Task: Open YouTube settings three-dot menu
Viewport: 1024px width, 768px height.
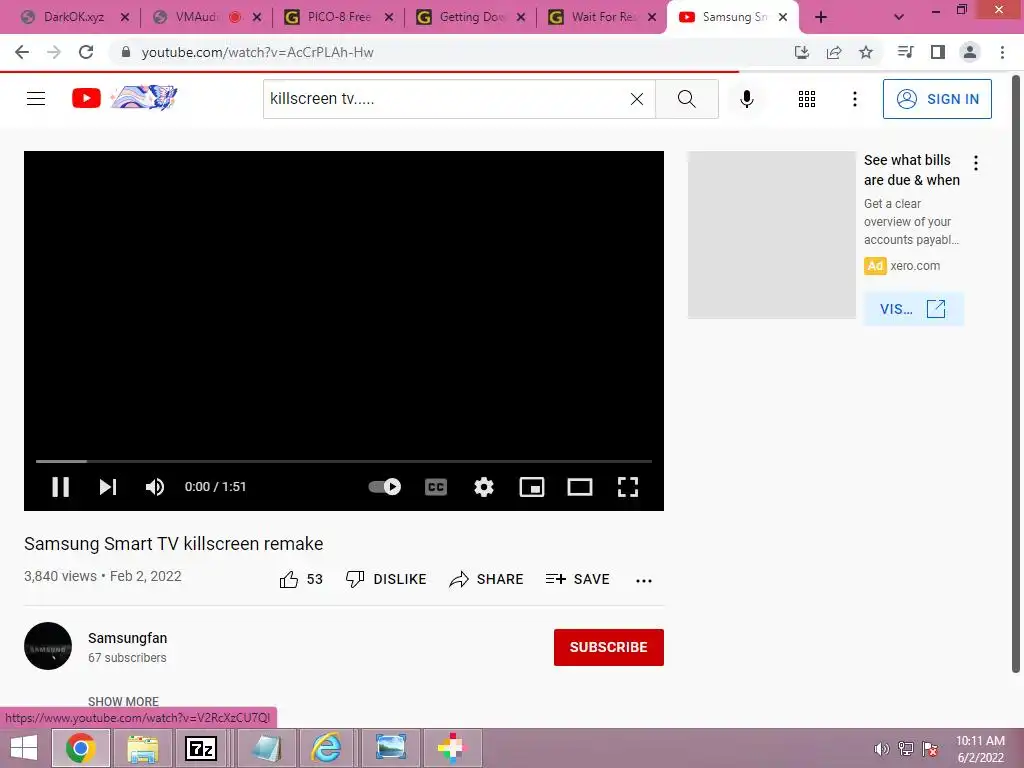Action: click(854, 99)
